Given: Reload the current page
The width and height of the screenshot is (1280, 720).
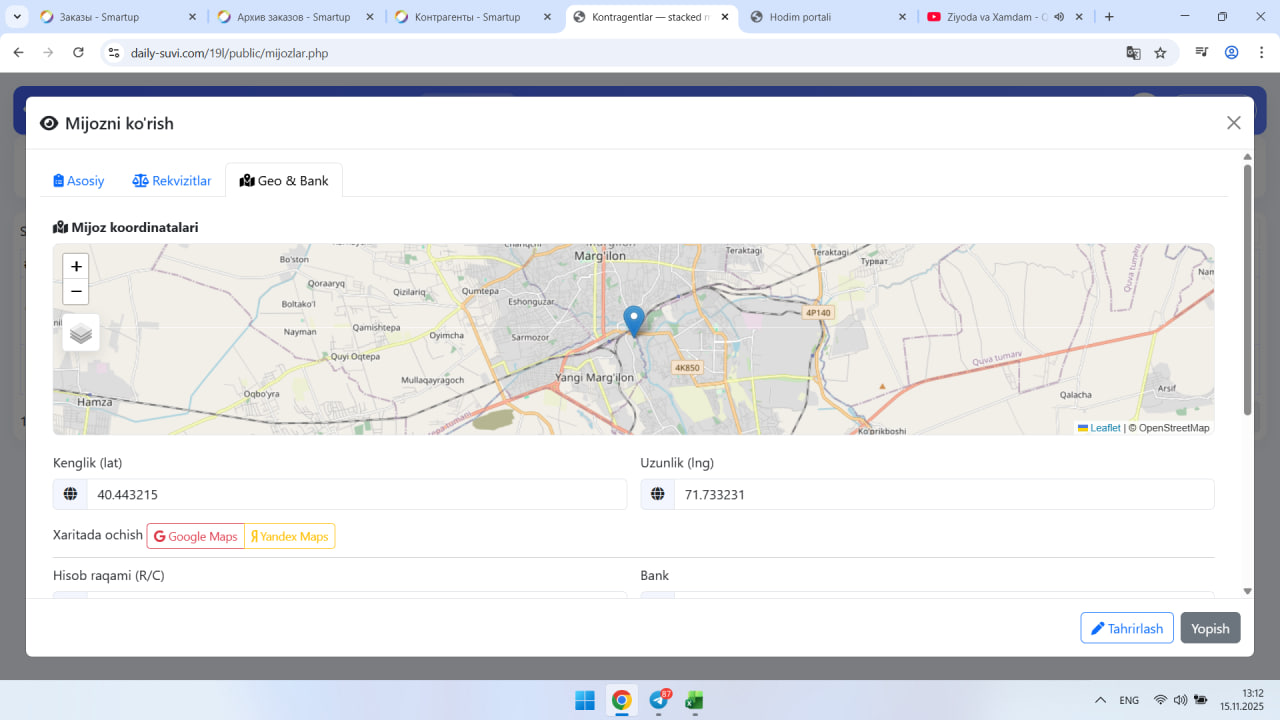Looking at the screenshot, I should click(78, 53).
